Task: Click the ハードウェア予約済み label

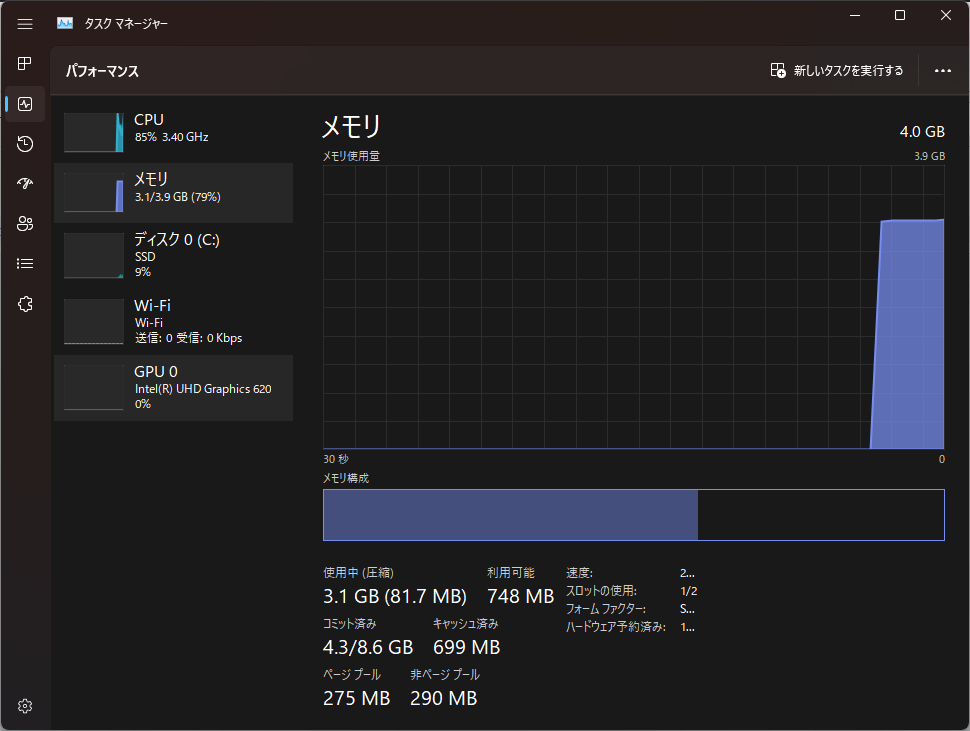Action: [x=616, y=627]
